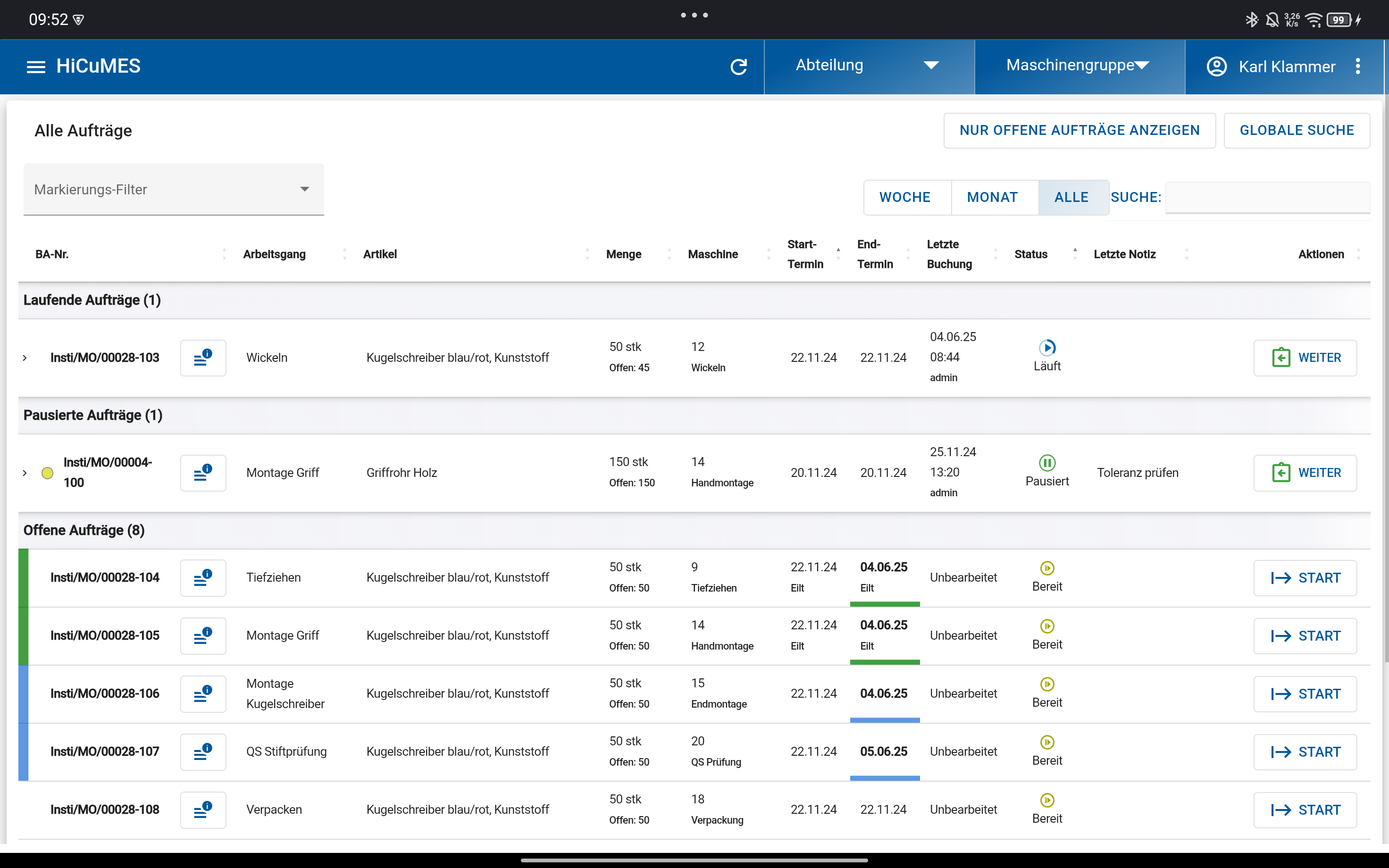Open info notes for Insti/MO/00028-104

click(203, 577)
